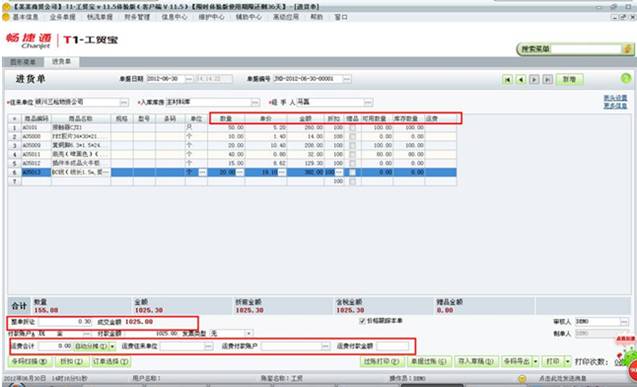The image size is (637, 387).
Task: Open the 发票类型 dropdown
Action: pos(249,333)
